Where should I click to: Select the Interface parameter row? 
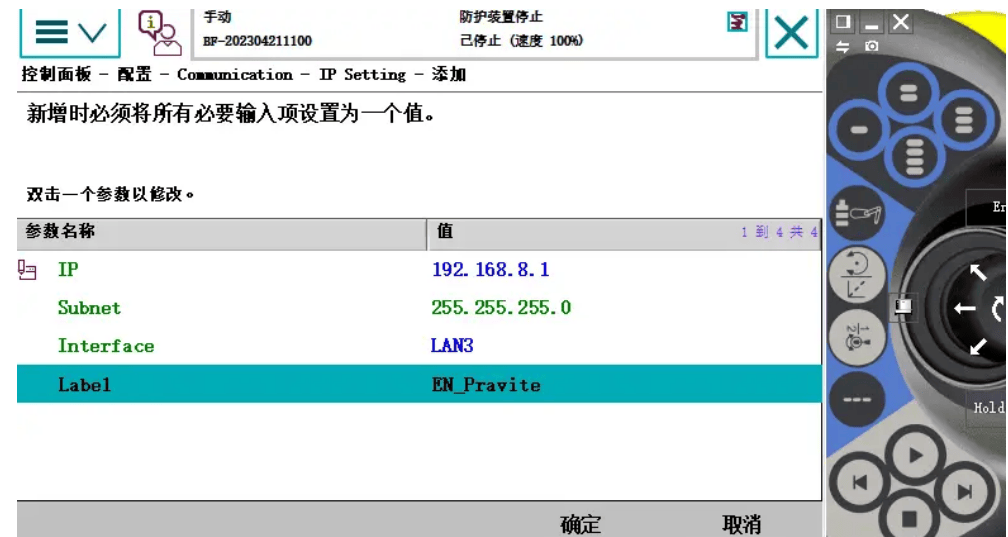419,346
